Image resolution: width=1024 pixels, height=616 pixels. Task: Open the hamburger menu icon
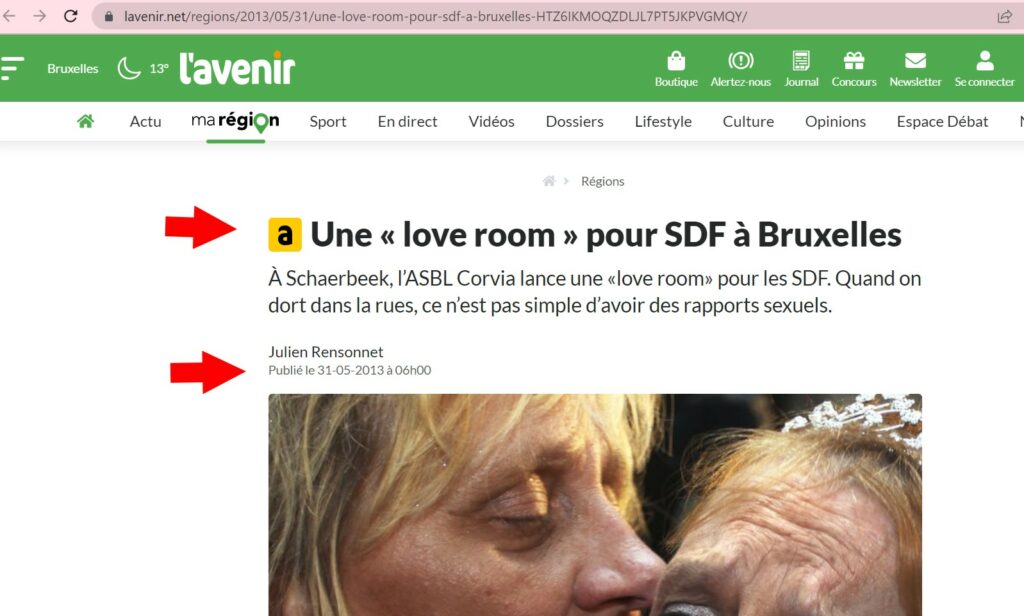pos(12,68)
